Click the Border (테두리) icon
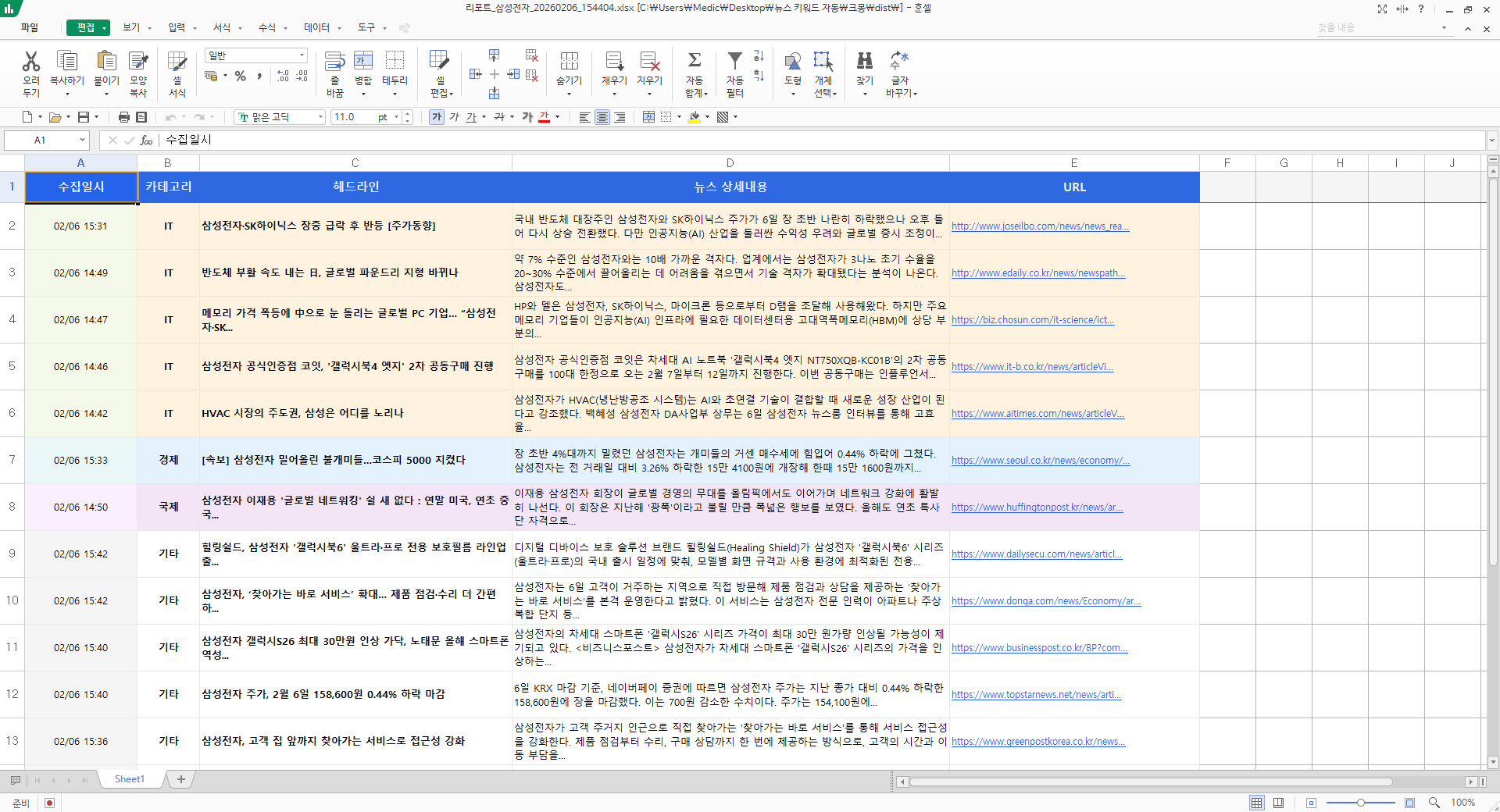 (x=395, y=61)
